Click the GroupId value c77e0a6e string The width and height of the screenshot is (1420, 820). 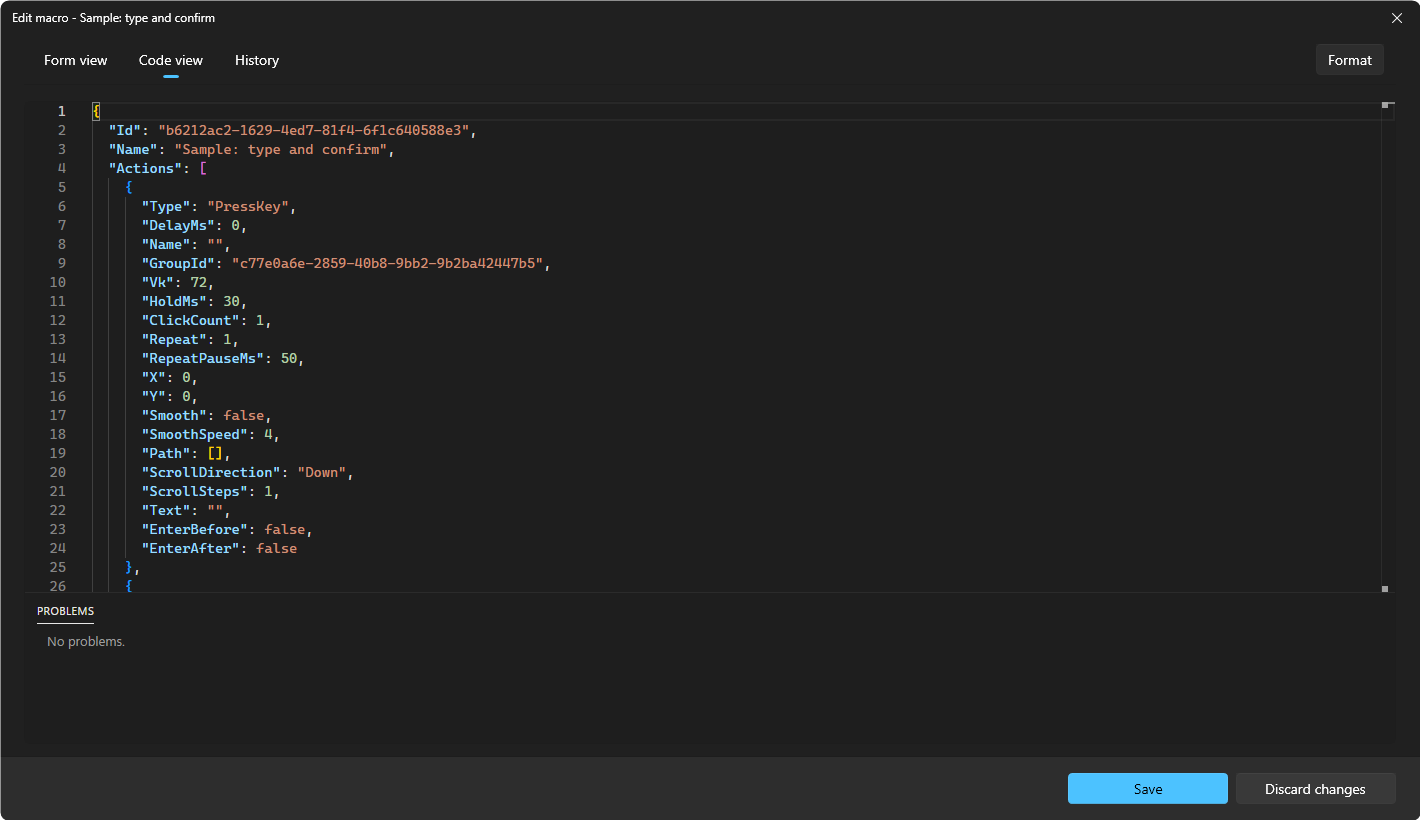coord(388,263)
